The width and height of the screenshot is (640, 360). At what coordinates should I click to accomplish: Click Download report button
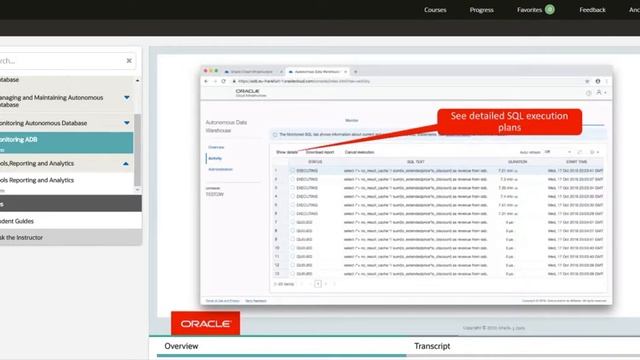[x=320, y=152]
